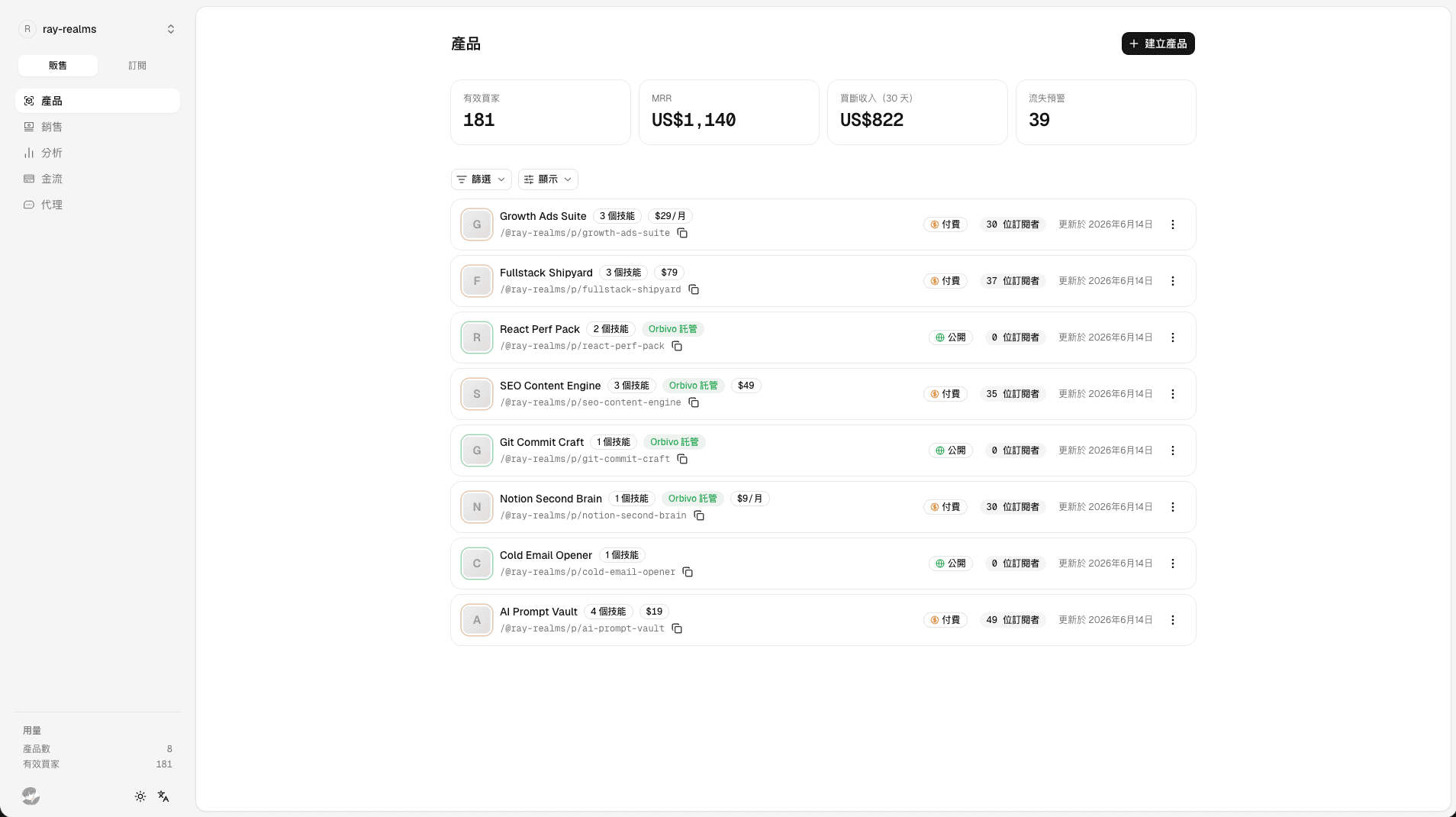This screenshot has height=817, width=1456.
Task: Go to 代理 in the sidebar
Action: (x=98, y=205)
